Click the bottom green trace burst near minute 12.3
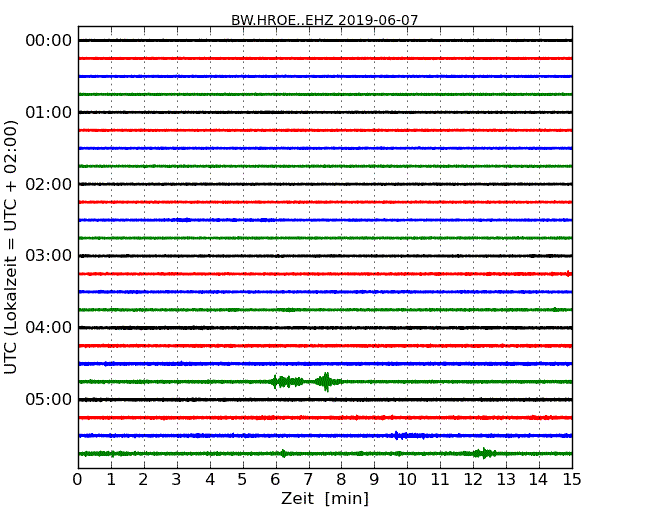The image size is (650, 520). [484, 453]
